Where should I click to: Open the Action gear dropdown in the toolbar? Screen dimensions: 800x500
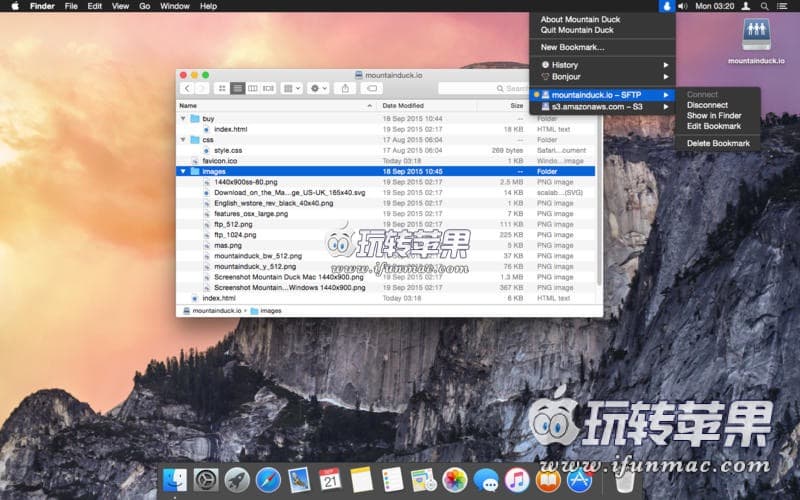[318, 88]
